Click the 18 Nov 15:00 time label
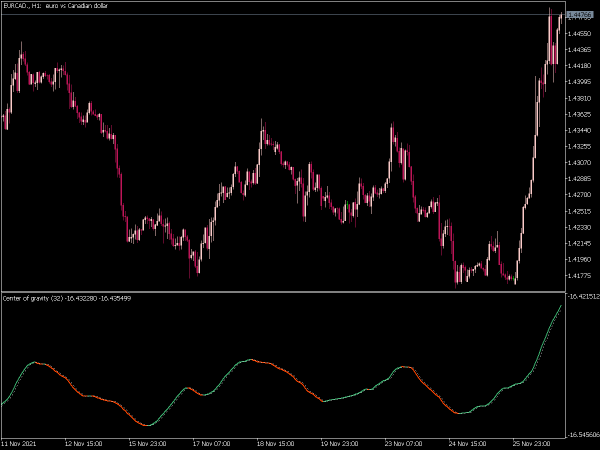 [276, 443]
